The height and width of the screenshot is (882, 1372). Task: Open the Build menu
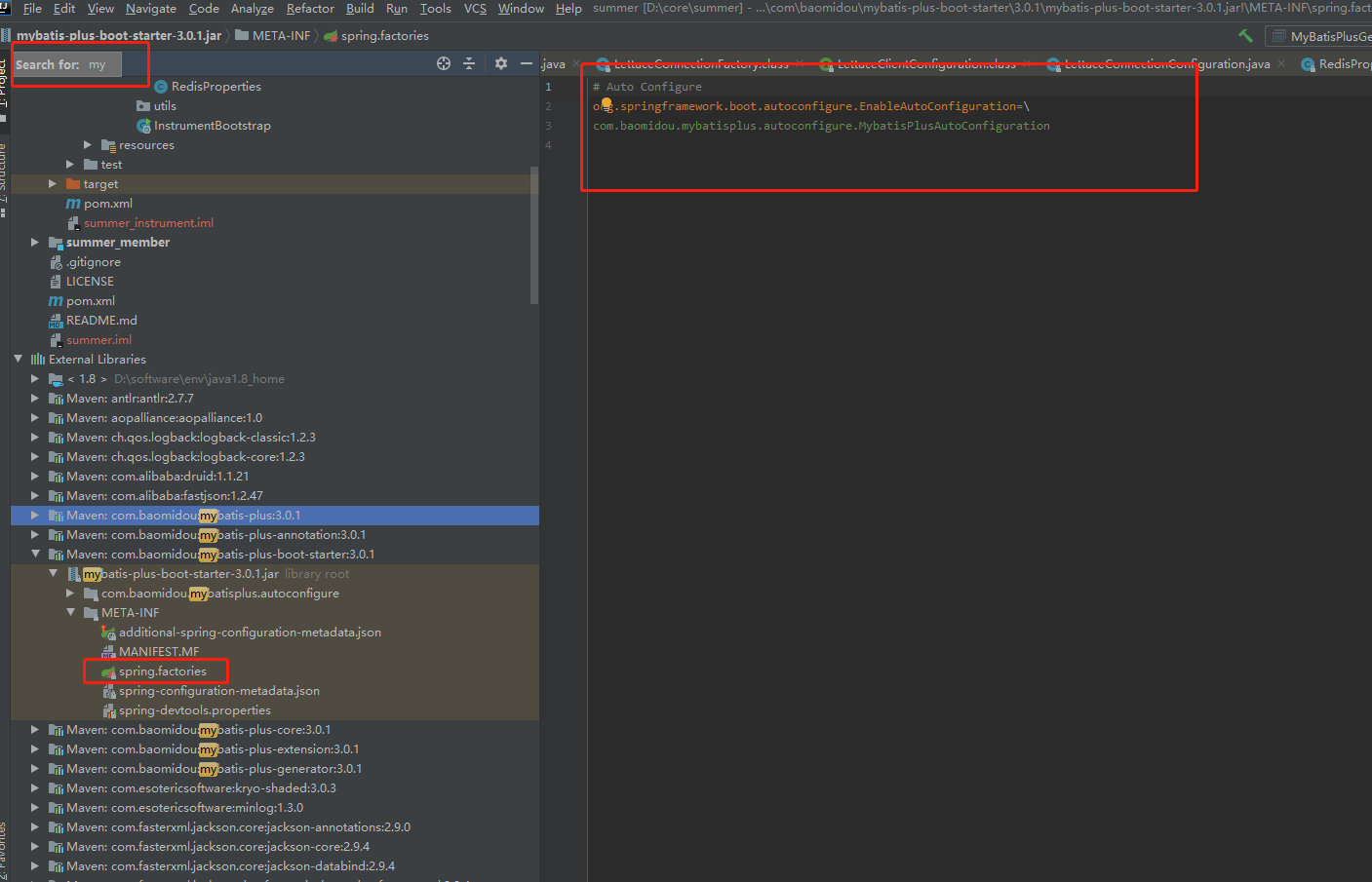pyautogui.click(x=360, y=8)
